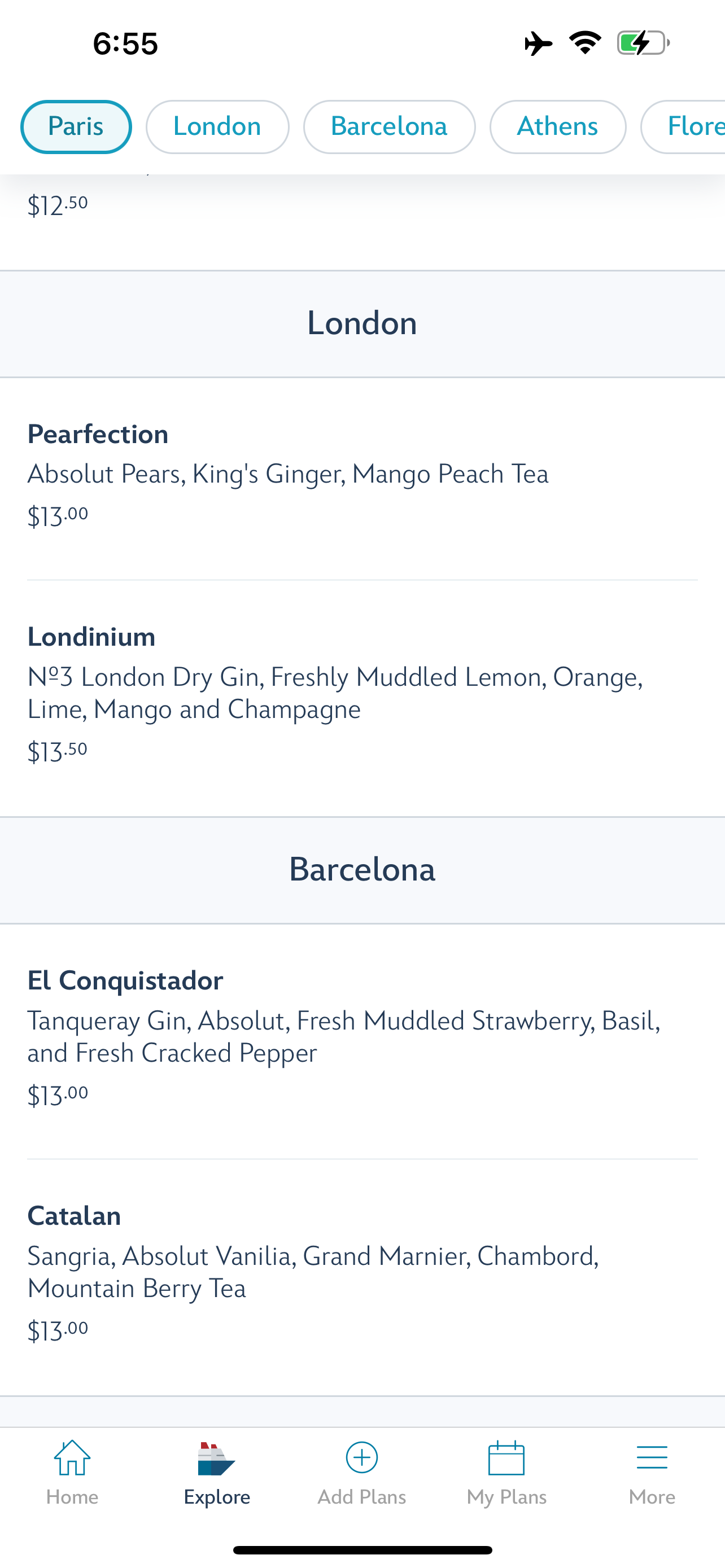Choose the Athens filter chip
The height and width of the screenshot is (1568, 725).
click(558, 126)
